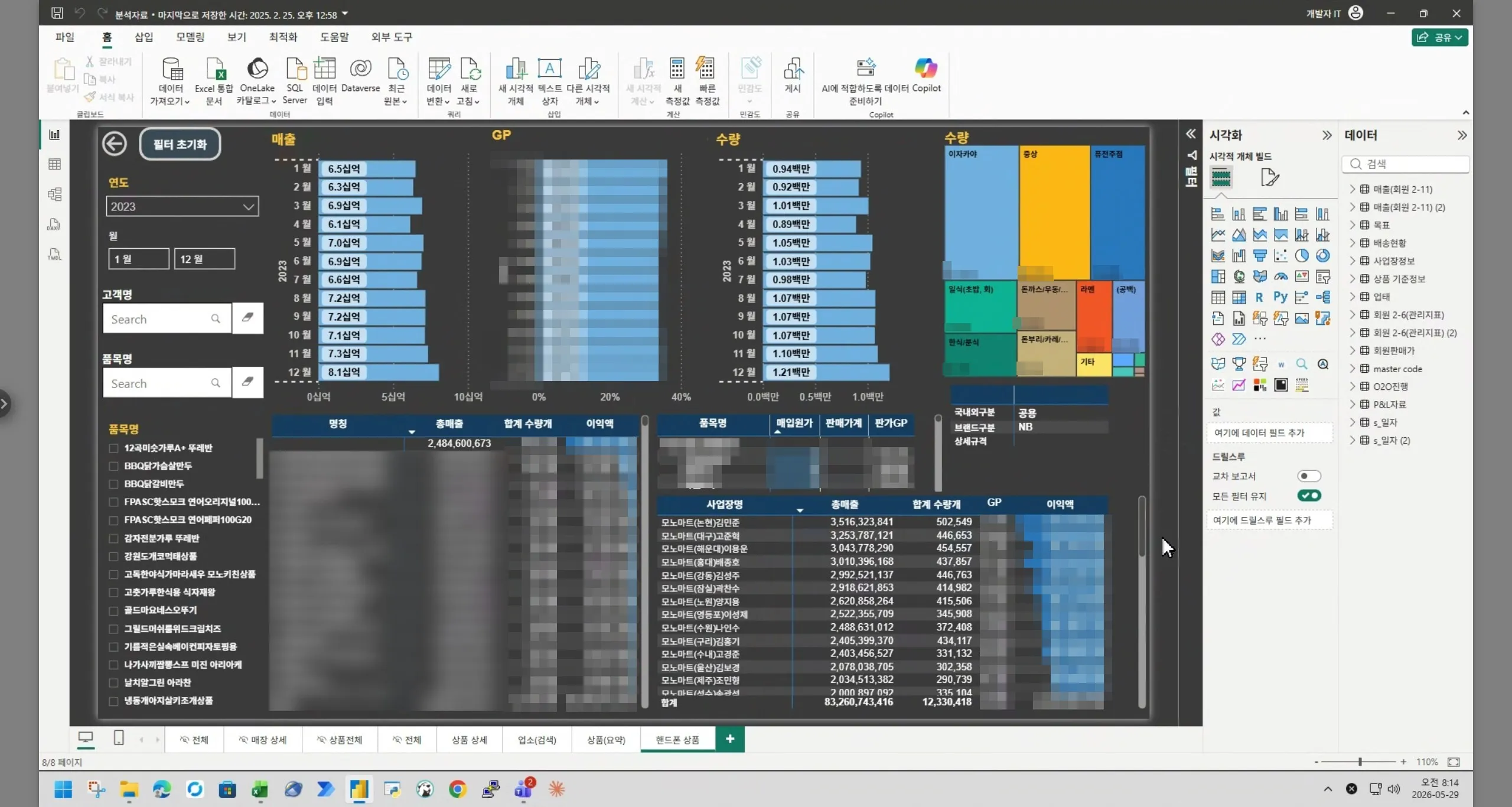Open the 파일 menu
This screenshot has height=807, width=1512.
tap(65, 37)
